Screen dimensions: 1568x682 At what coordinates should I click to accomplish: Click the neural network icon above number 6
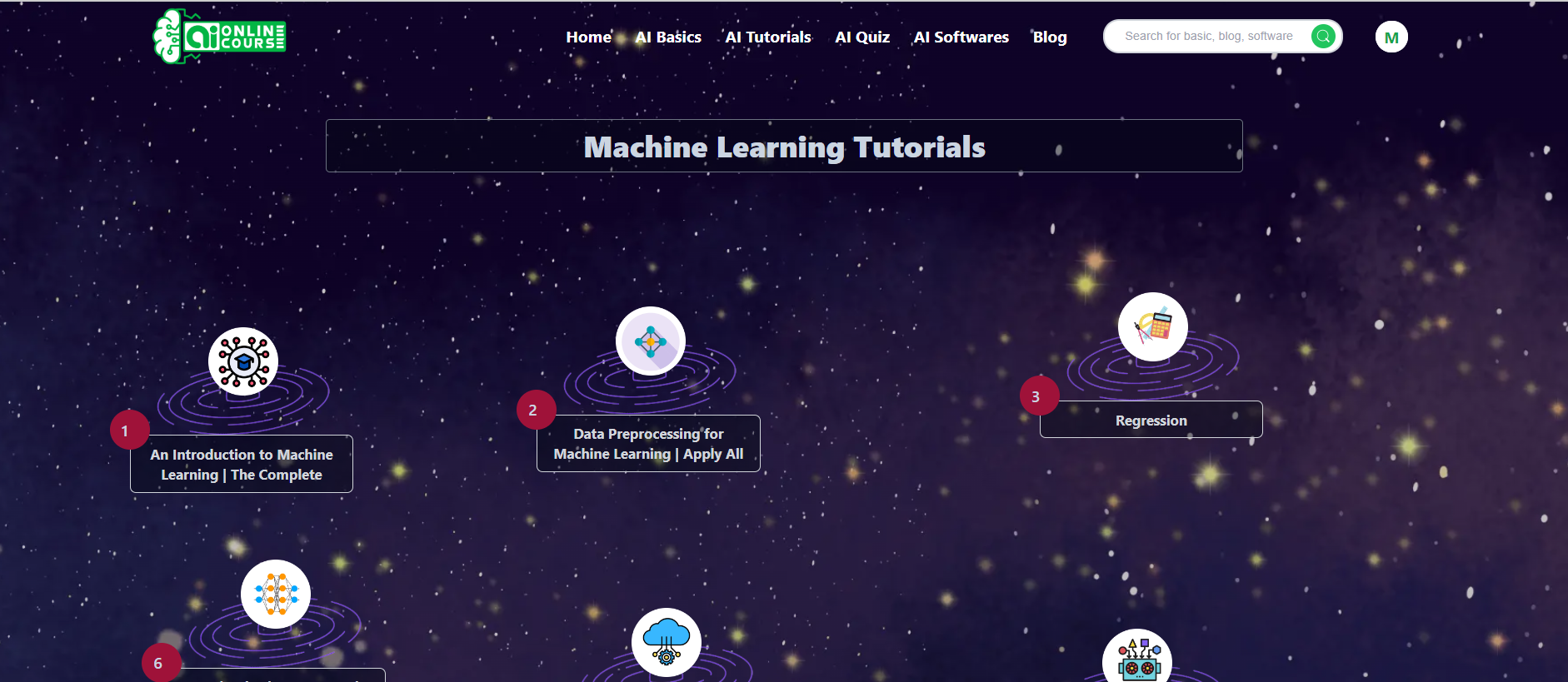tap(276, 594)
